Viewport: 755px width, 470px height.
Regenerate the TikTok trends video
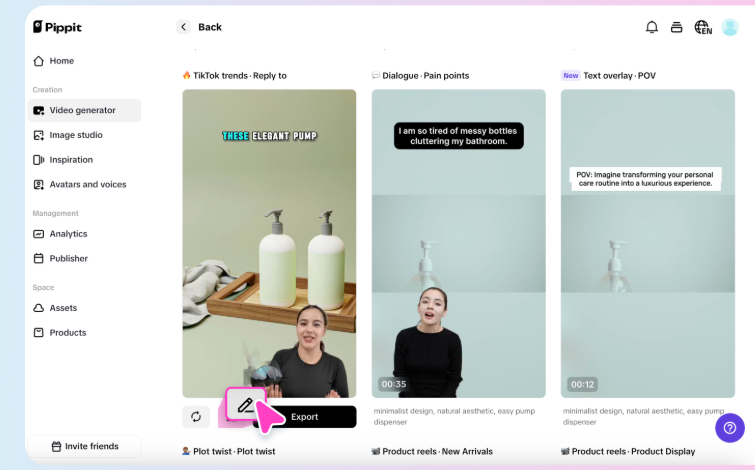[196, 417]
